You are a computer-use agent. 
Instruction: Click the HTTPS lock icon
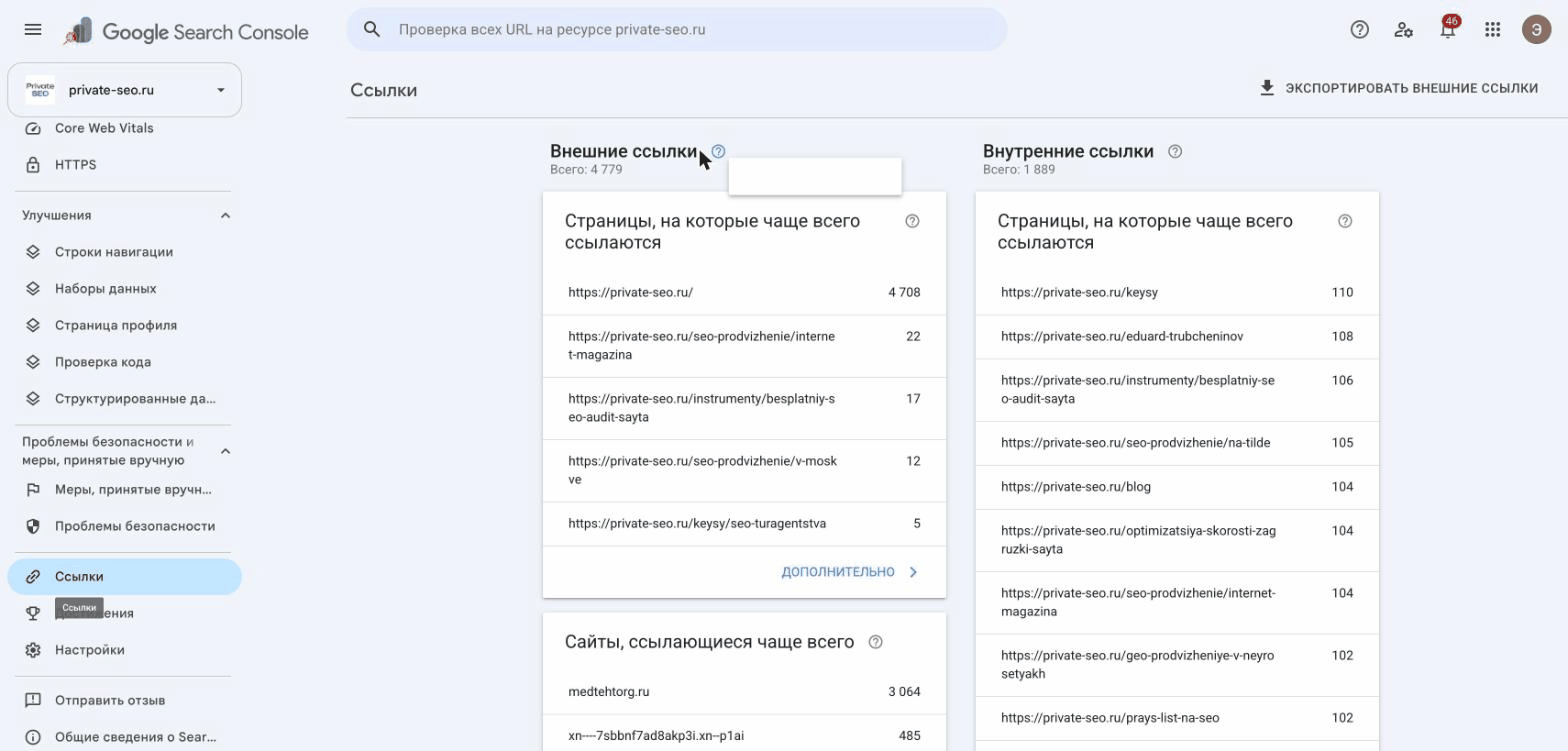click(33, 165)
